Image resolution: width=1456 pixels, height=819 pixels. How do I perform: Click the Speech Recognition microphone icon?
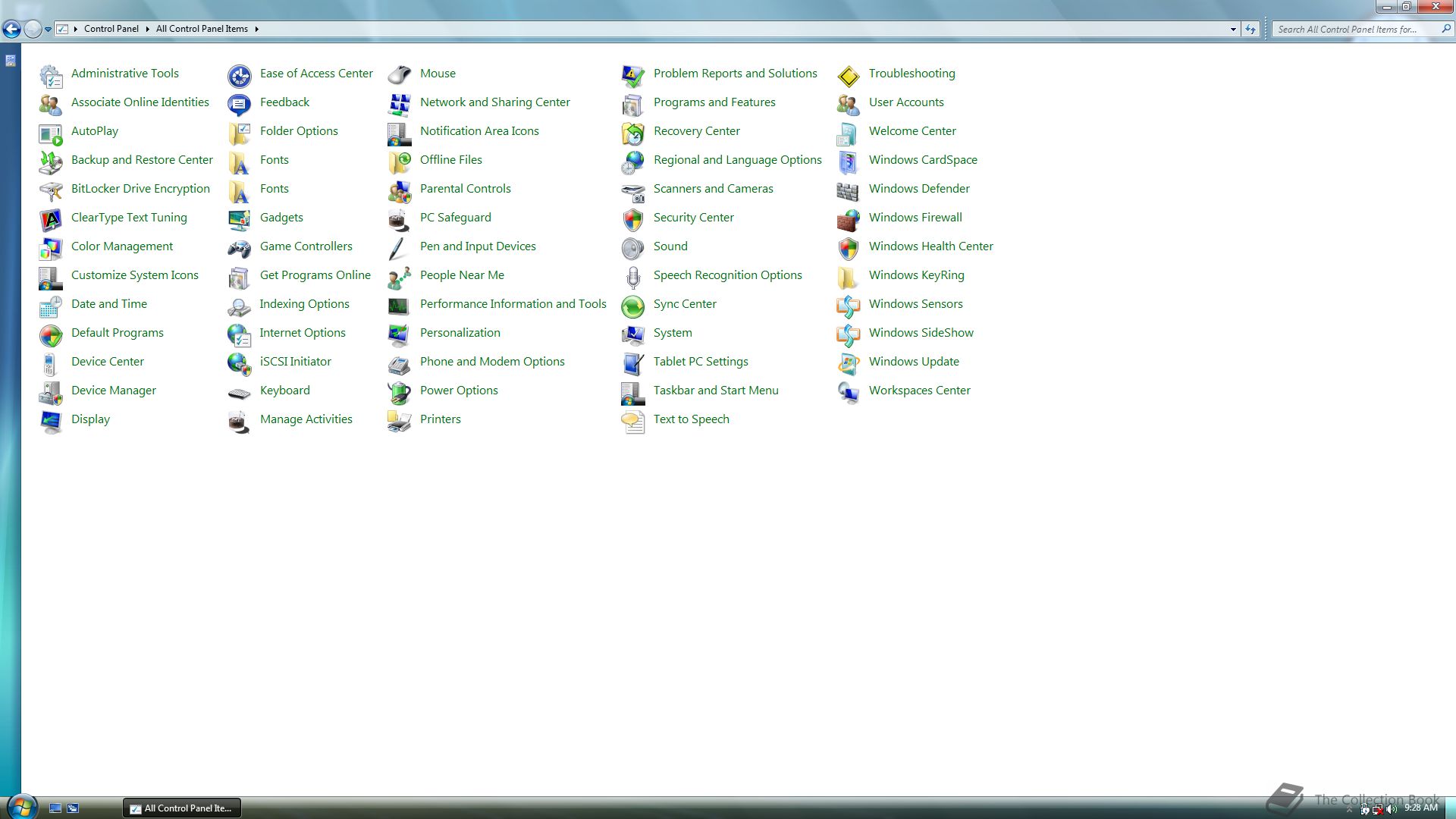click(x=632, y=277)
